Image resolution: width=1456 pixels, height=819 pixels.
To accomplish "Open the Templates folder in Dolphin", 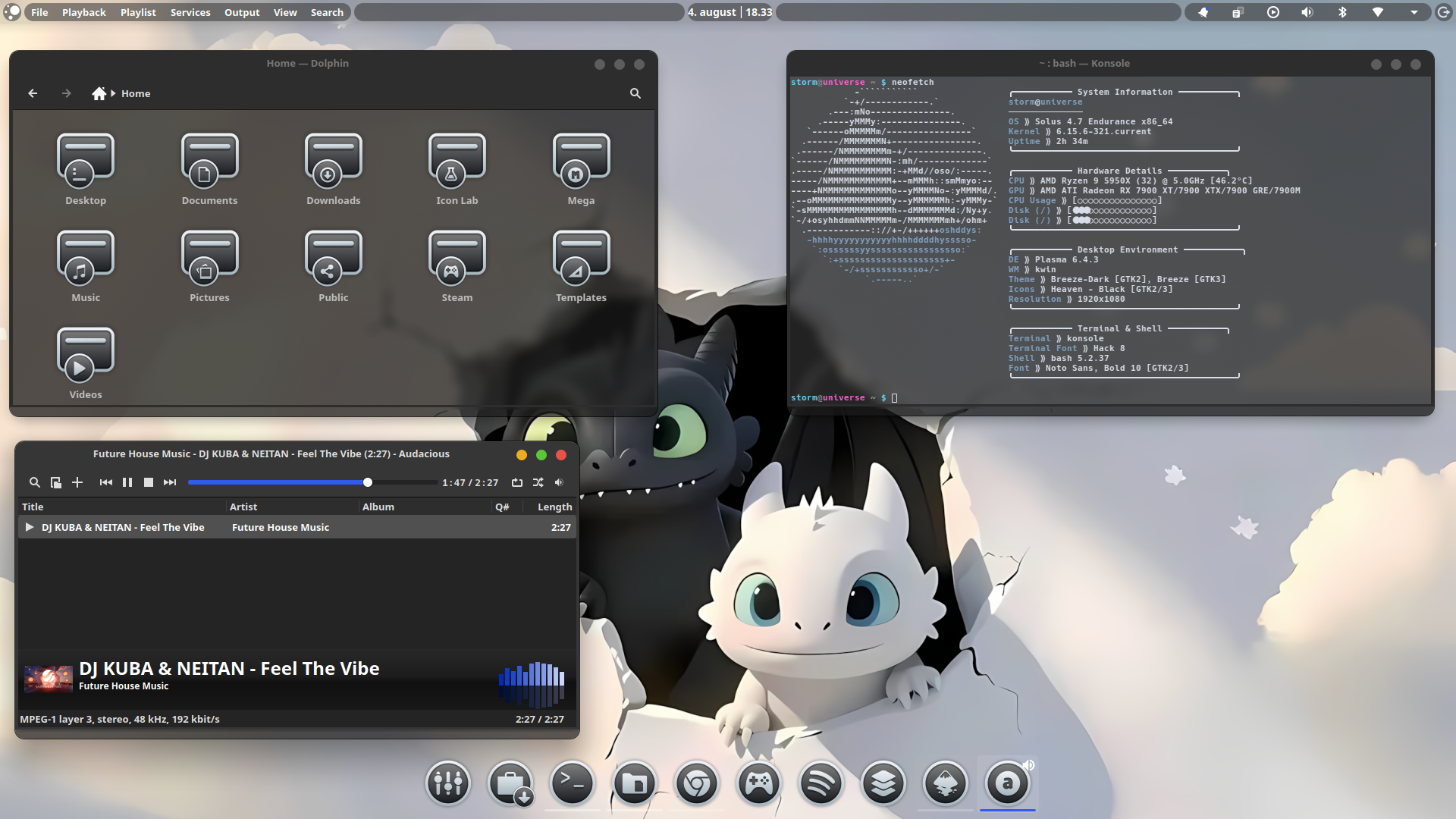I will (x=581, y=266).
